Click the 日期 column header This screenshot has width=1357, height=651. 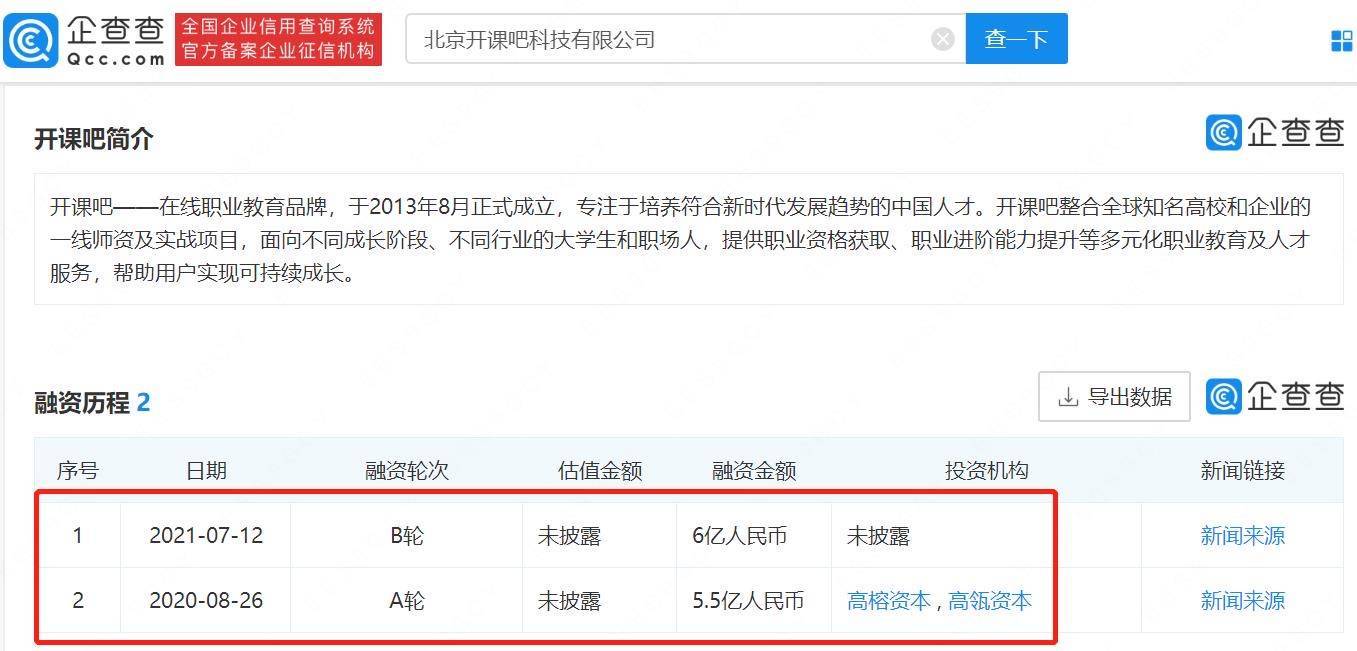pyautogui.click(x=206, y=471)
